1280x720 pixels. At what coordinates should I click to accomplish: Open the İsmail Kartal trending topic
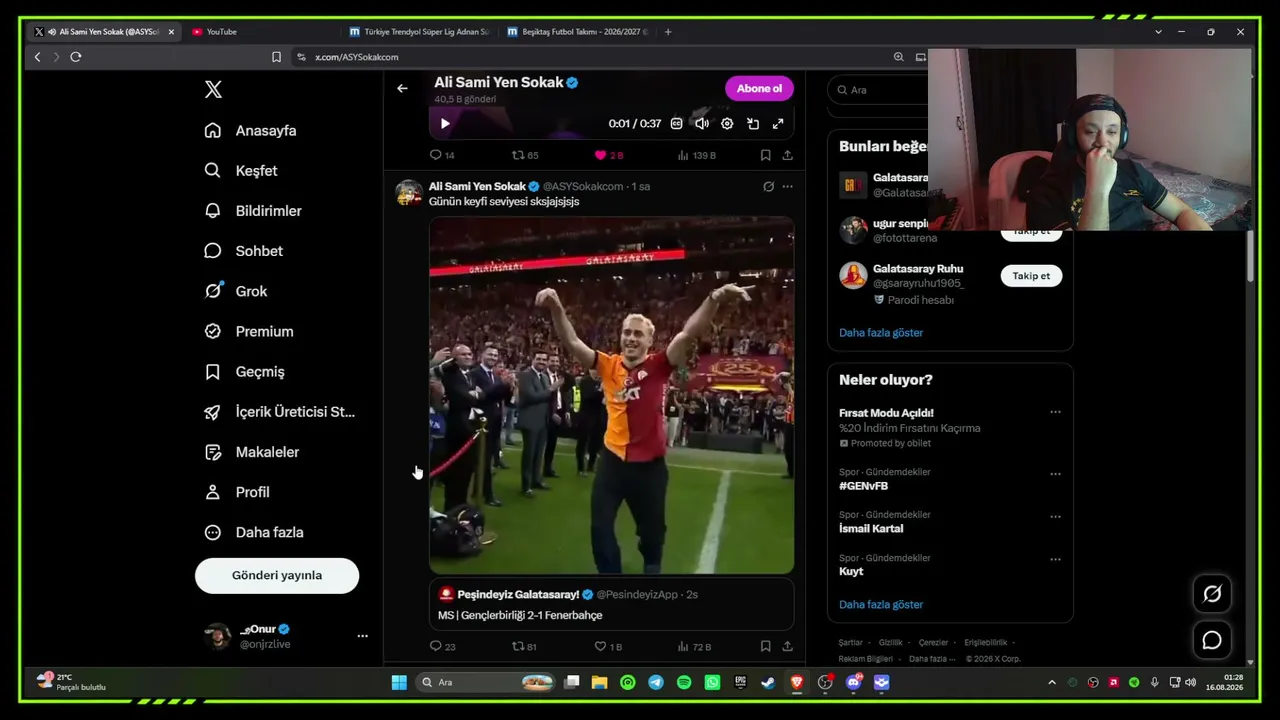tap(871, 528)
